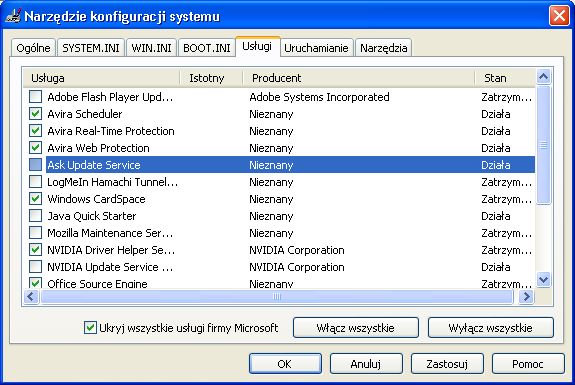Click the system configuration title bar icon
Screen dimensions: 575x385
13,16
